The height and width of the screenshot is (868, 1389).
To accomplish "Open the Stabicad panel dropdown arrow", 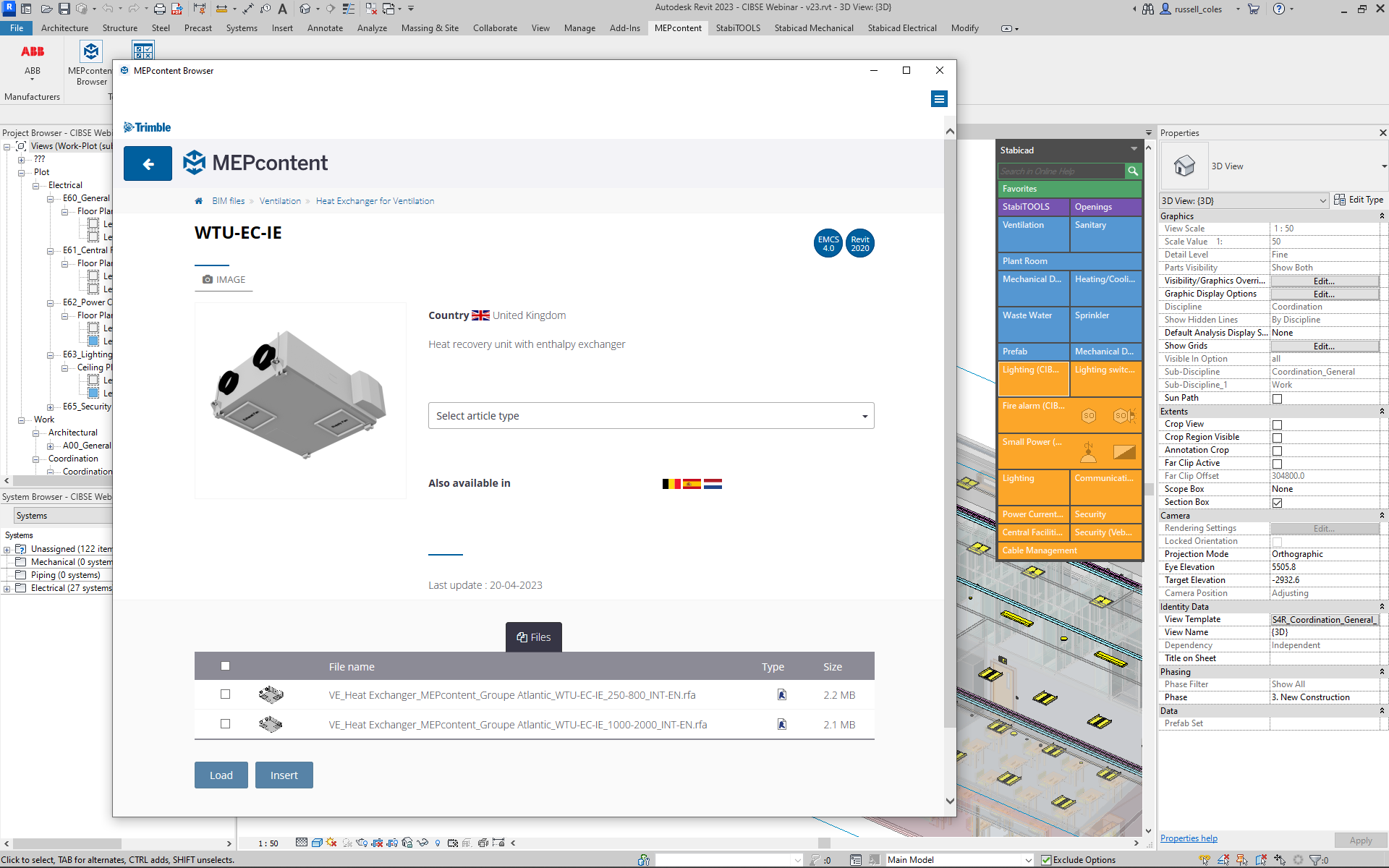I will click(1134, 150).
